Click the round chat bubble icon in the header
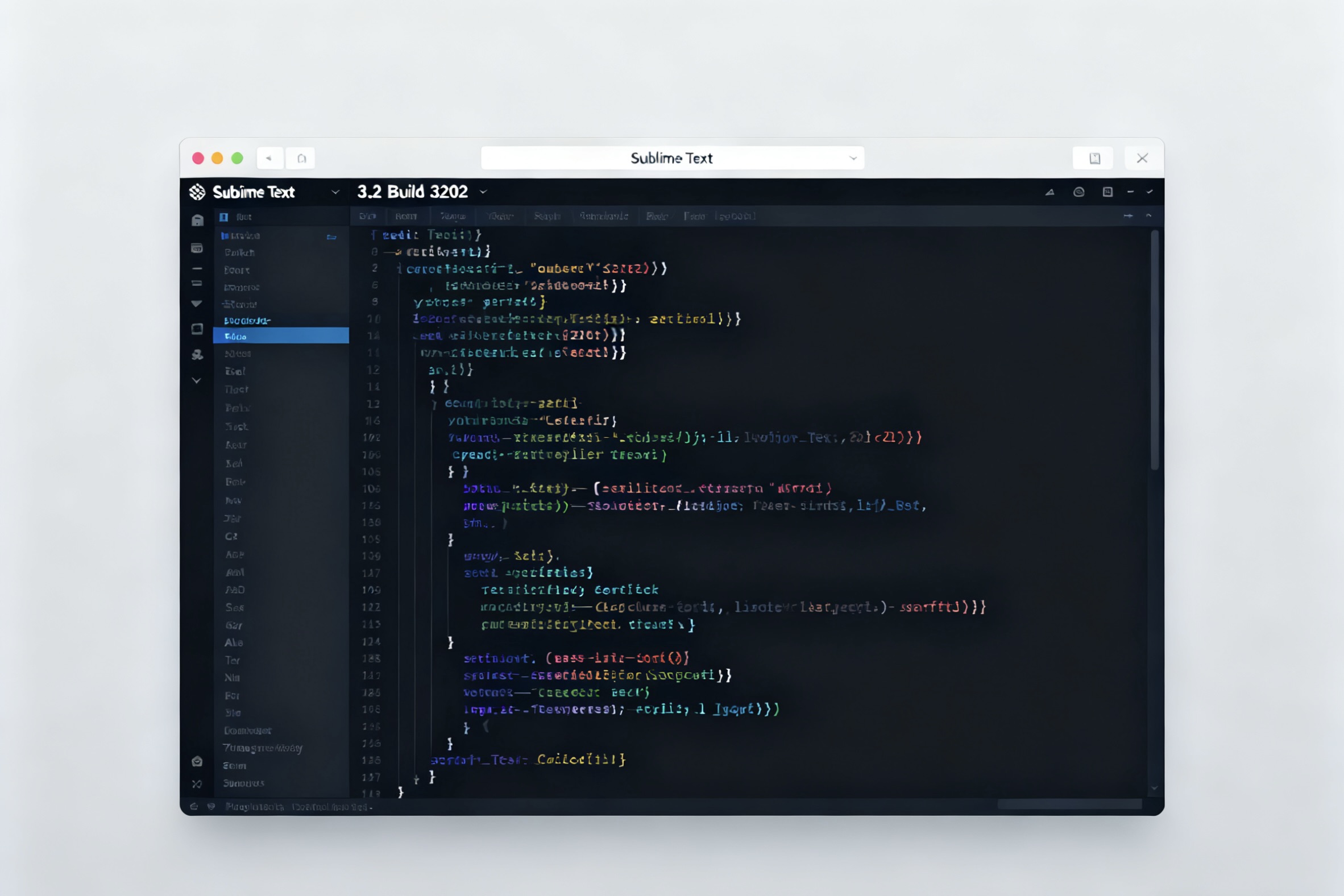The height and width of the screenshot is (896, 1344). pos(1079,192)
